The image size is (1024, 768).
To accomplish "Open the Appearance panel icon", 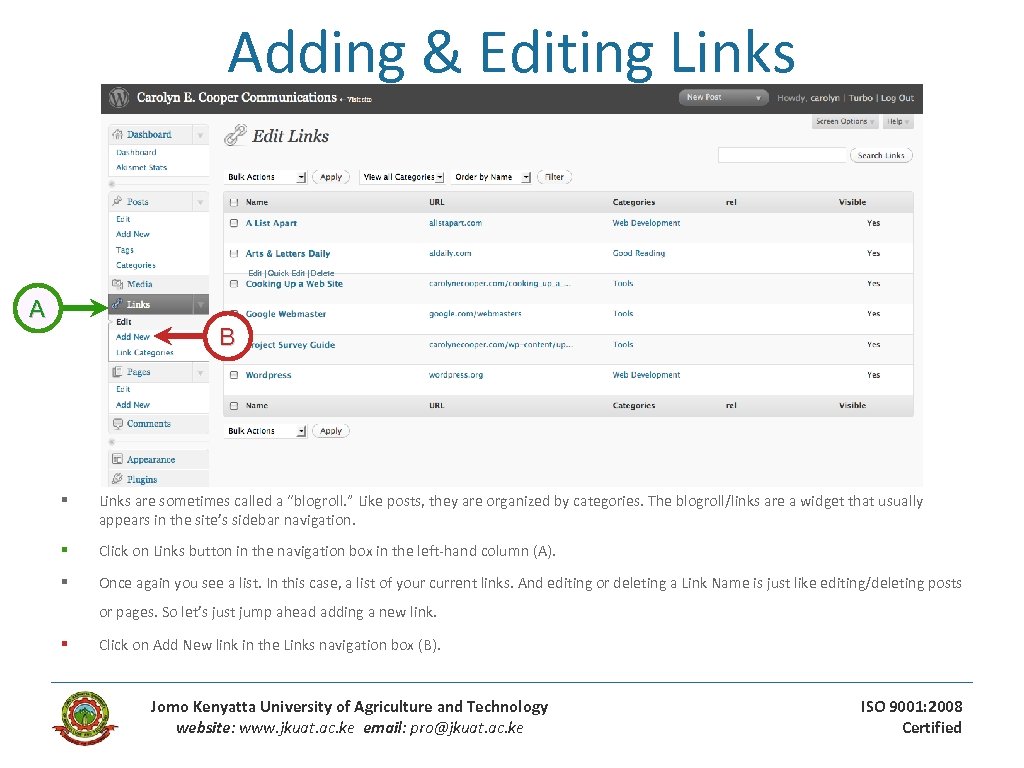I will click(x=116, y=459).
